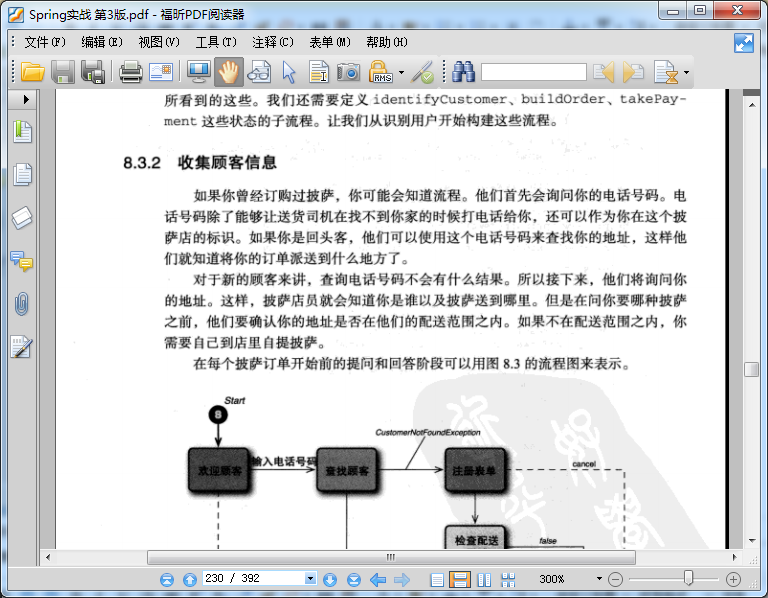Open the bookmarks panel in sidebar

[23, 132]
